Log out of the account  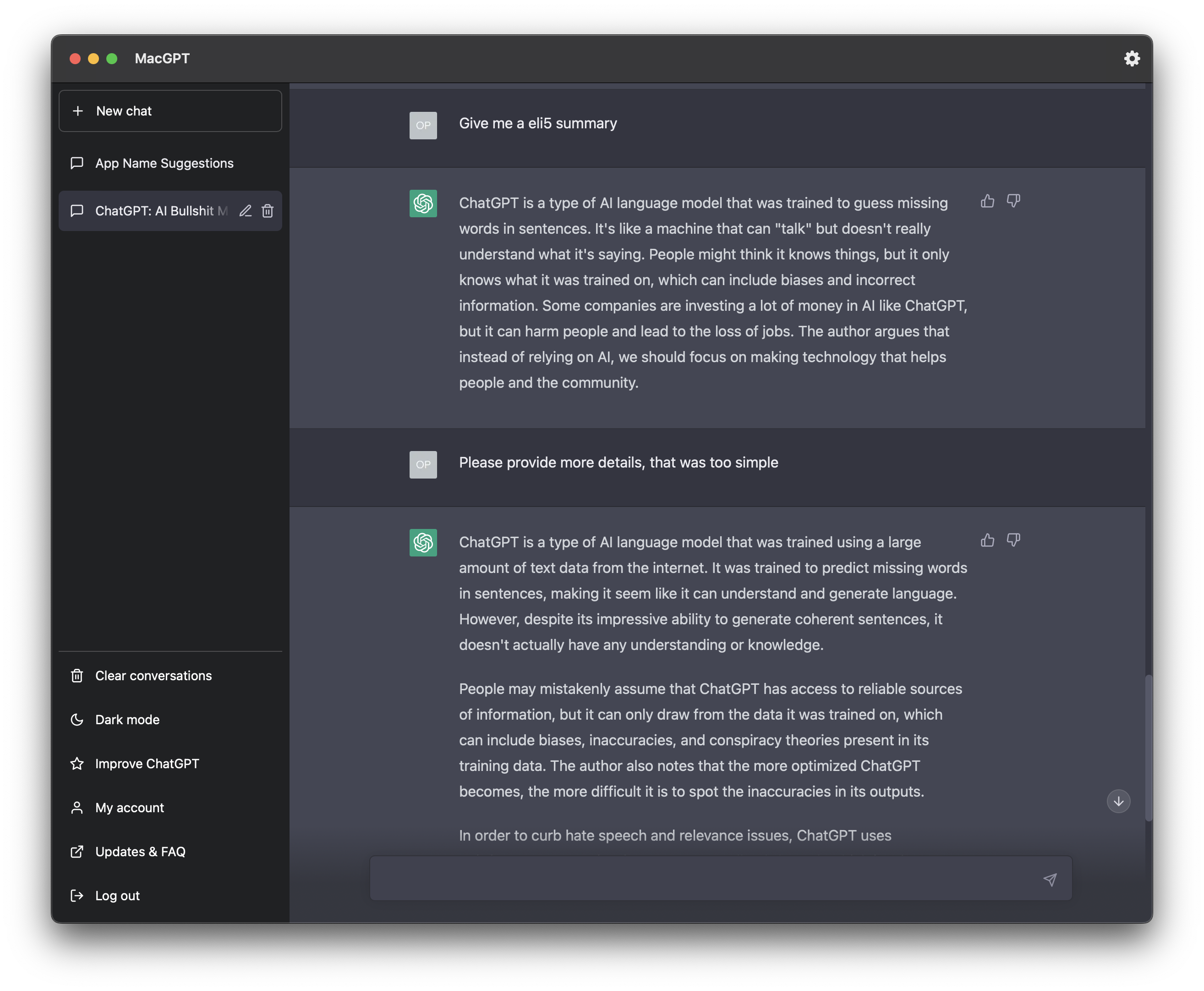tap(170, 896)
